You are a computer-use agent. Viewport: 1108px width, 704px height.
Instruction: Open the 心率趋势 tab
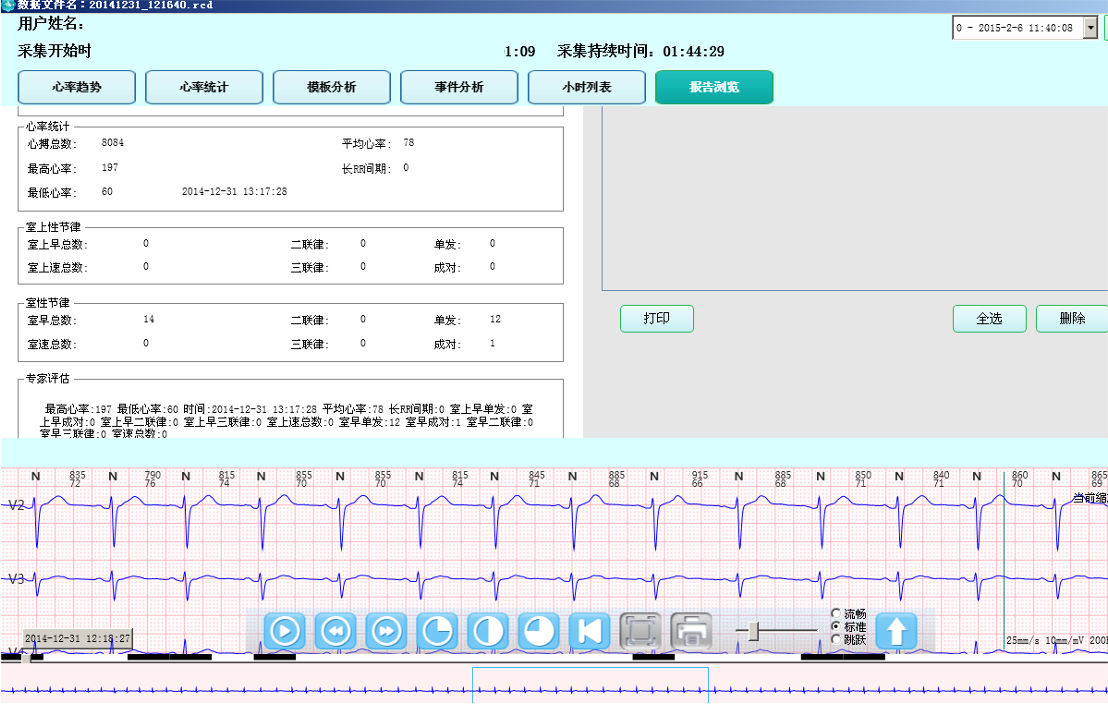point(76,87)
